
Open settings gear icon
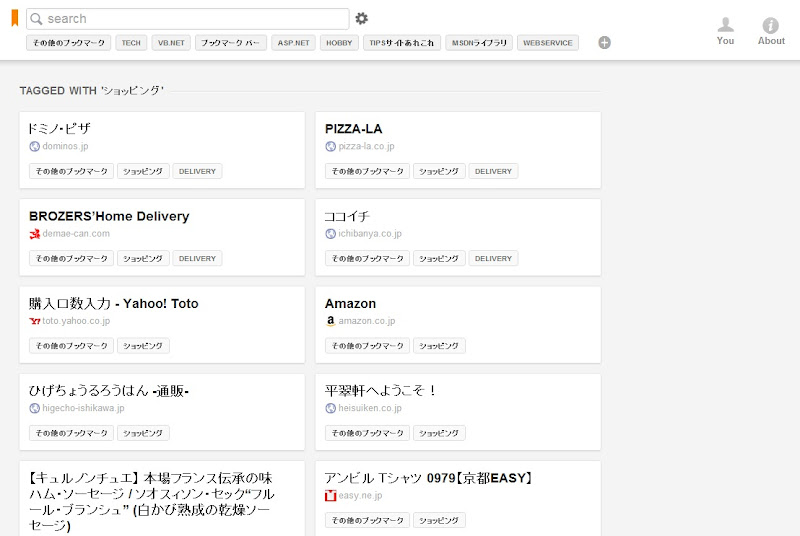point(362,18)
